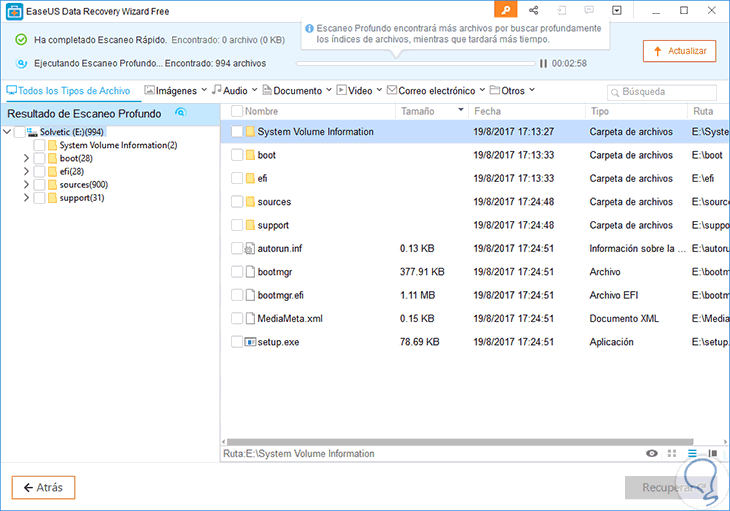Click the Actualizar upgrade button
This screenshot has width=730, height=511.
click(x=680, y=51)
